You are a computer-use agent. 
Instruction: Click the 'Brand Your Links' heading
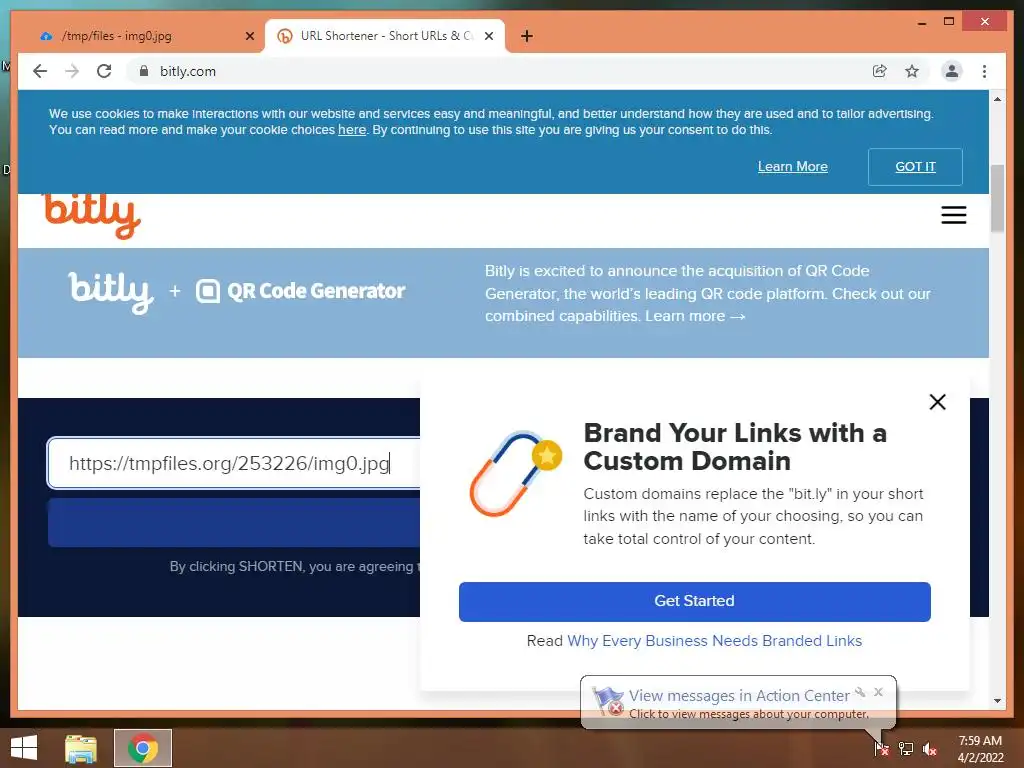(735, 447)
